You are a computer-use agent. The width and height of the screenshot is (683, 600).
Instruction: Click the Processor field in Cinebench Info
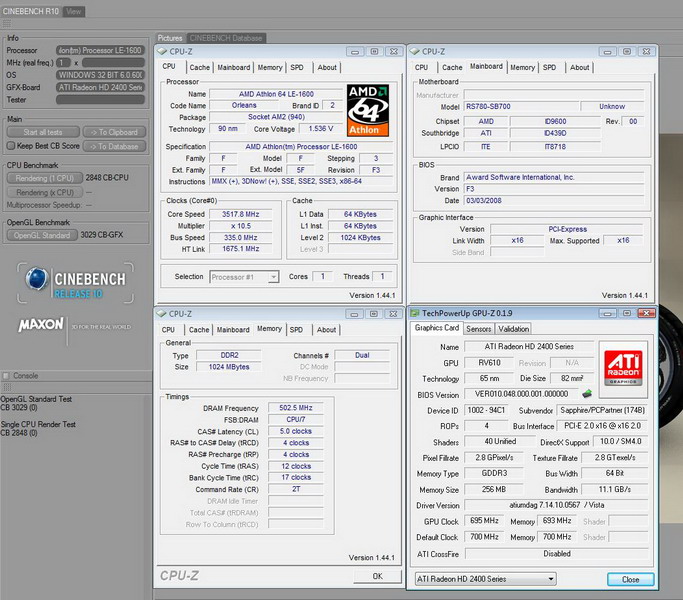point(100,51)
